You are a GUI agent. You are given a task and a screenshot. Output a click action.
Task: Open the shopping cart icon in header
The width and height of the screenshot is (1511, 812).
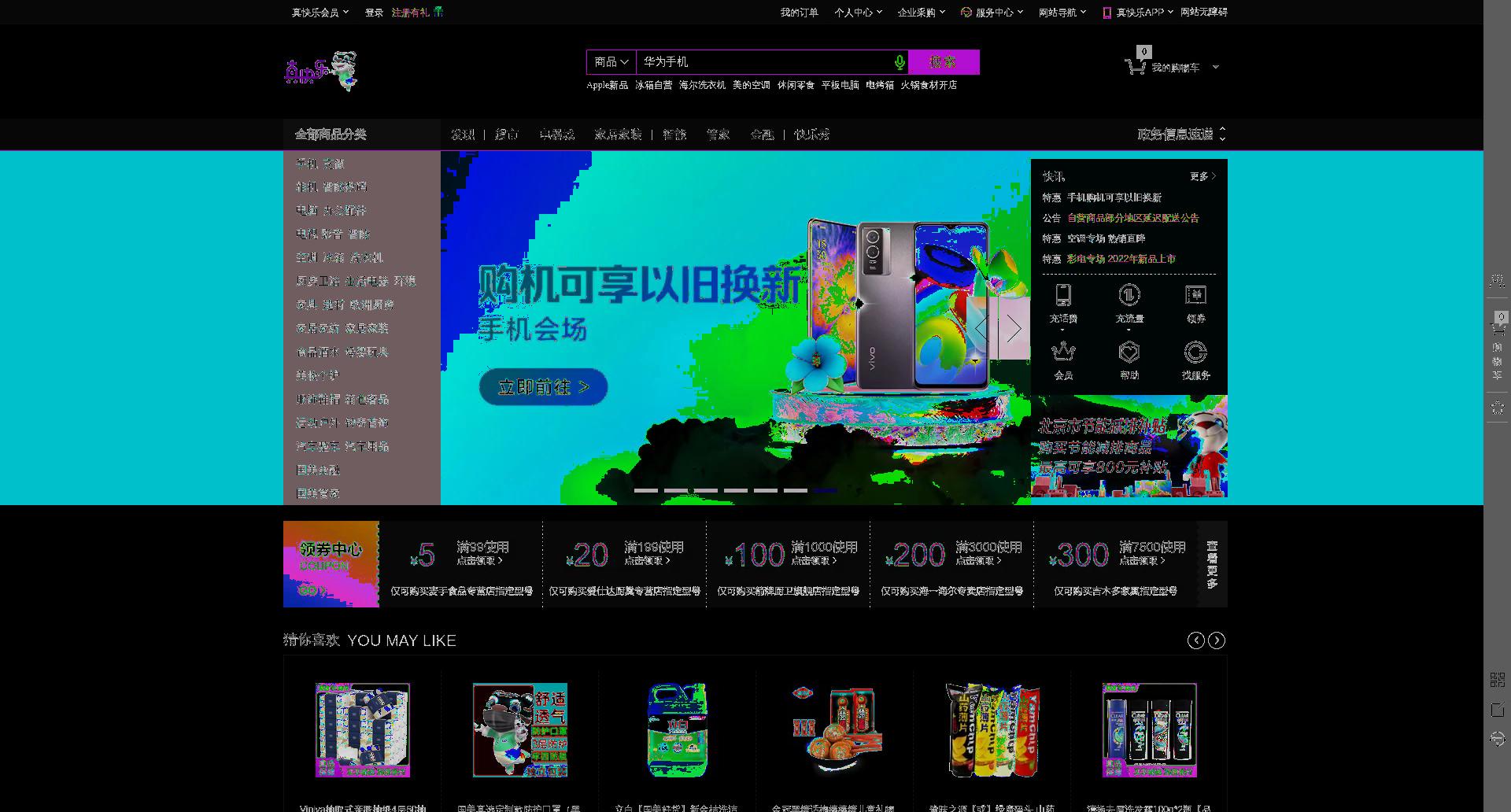click(x=1135, y=67)
